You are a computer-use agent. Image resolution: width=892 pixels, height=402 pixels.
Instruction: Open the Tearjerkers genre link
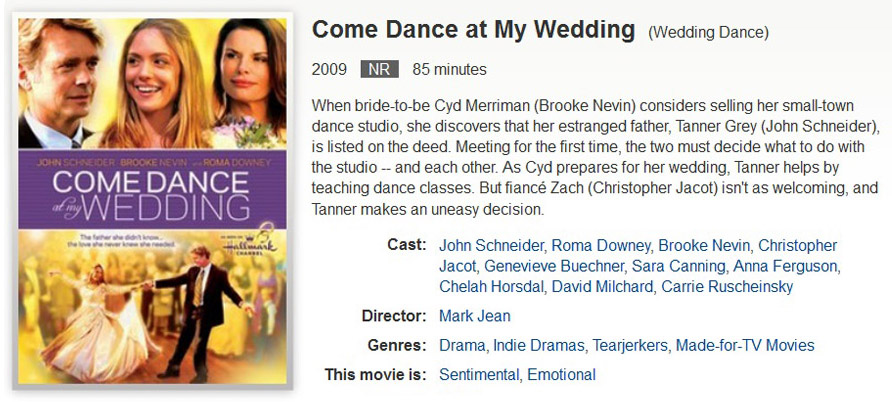(630, 346)
